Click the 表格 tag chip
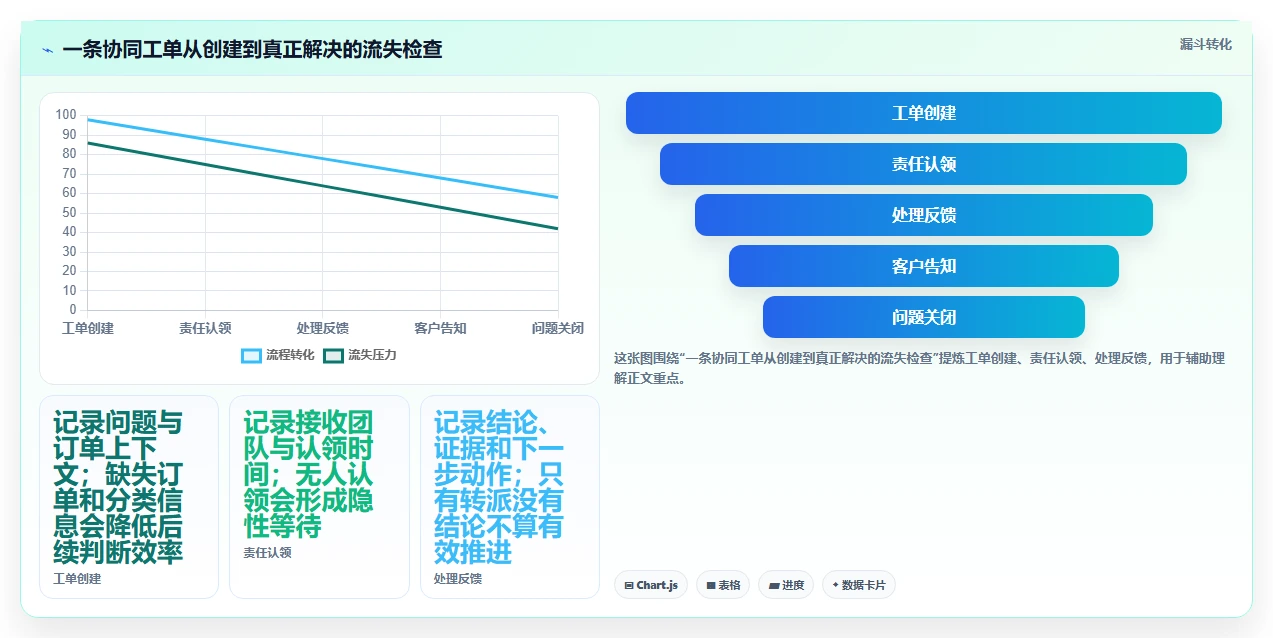Viewport: 1273px width, 638px height. (722, 585)
